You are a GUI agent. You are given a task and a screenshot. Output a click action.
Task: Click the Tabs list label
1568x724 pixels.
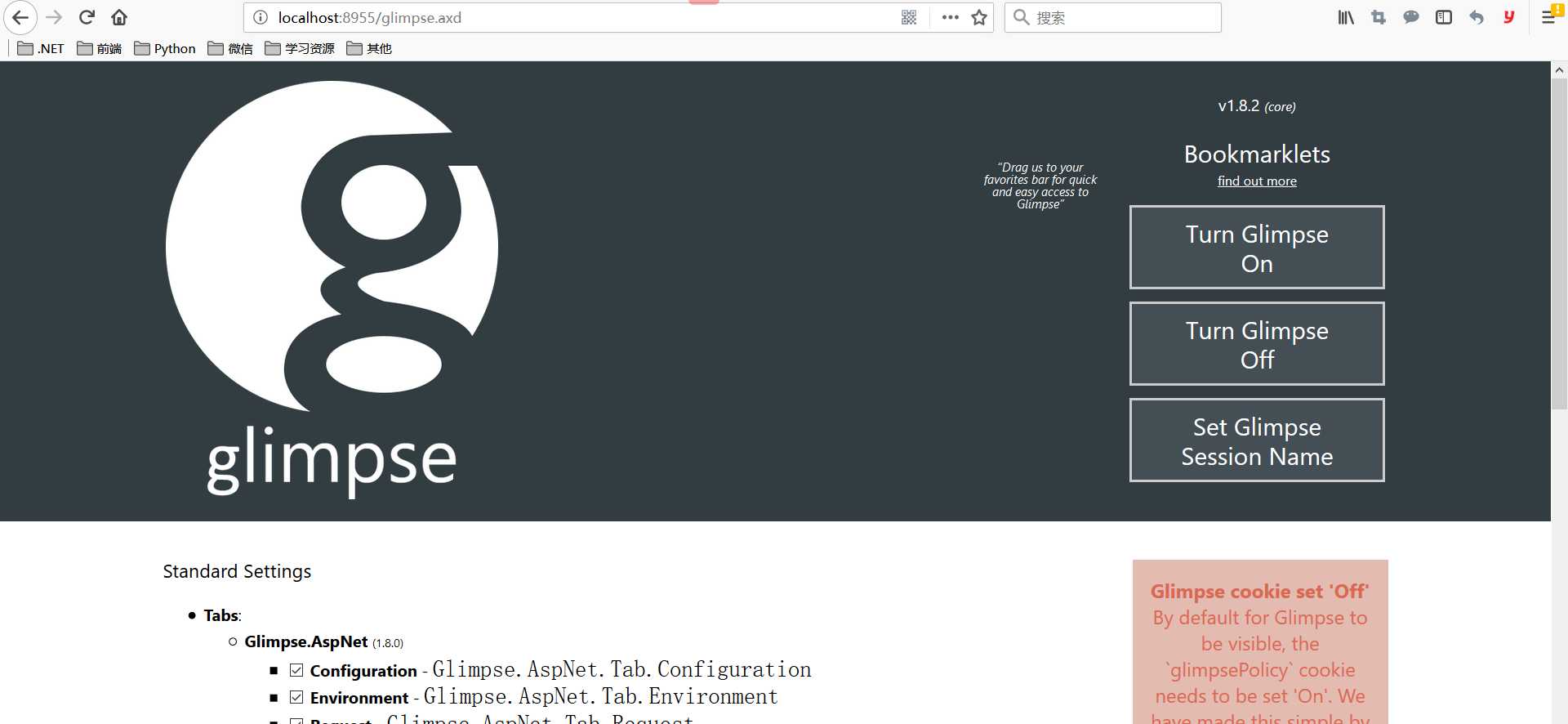[222, 615]
